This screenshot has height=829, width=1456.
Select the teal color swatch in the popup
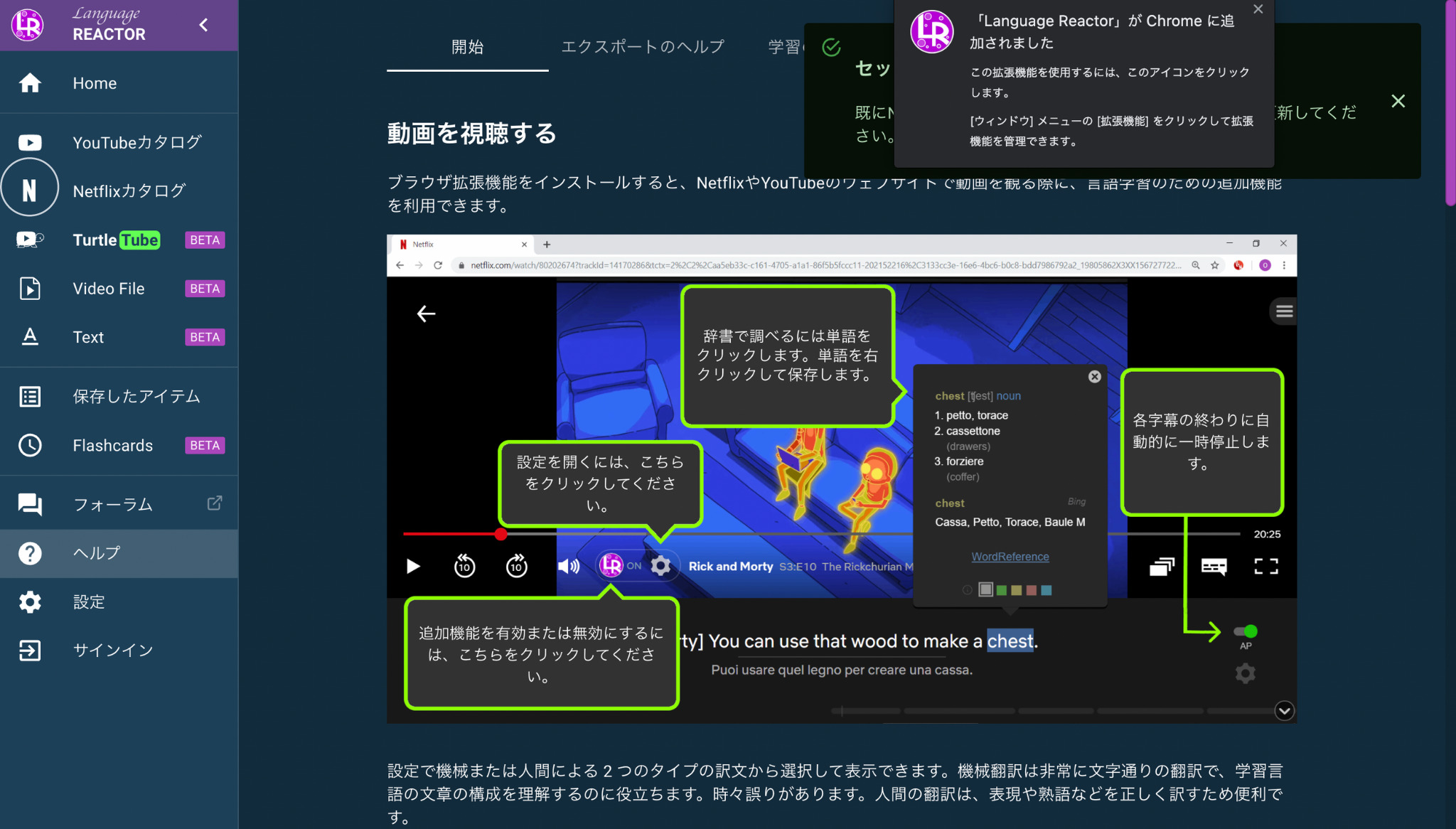[1046, 590]
